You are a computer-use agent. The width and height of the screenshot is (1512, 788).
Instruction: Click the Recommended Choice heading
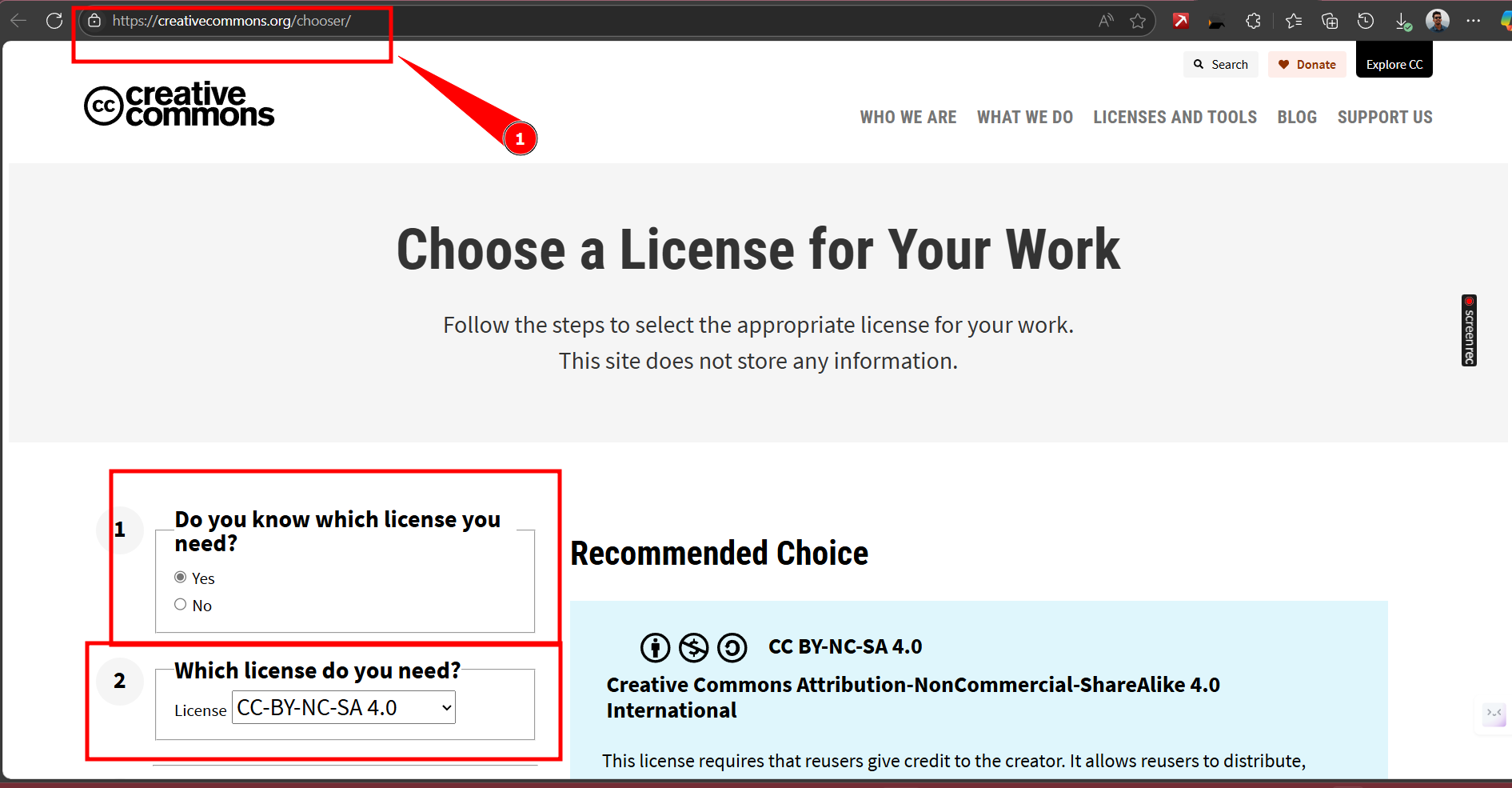720,554
